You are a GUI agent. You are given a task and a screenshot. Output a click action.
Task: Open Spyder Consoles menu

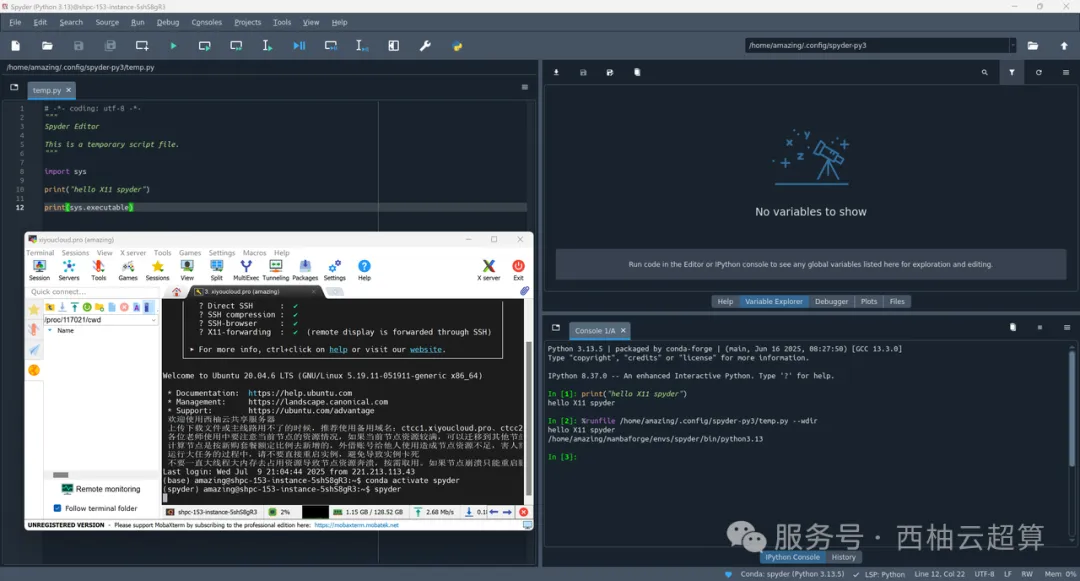(207, 22)
